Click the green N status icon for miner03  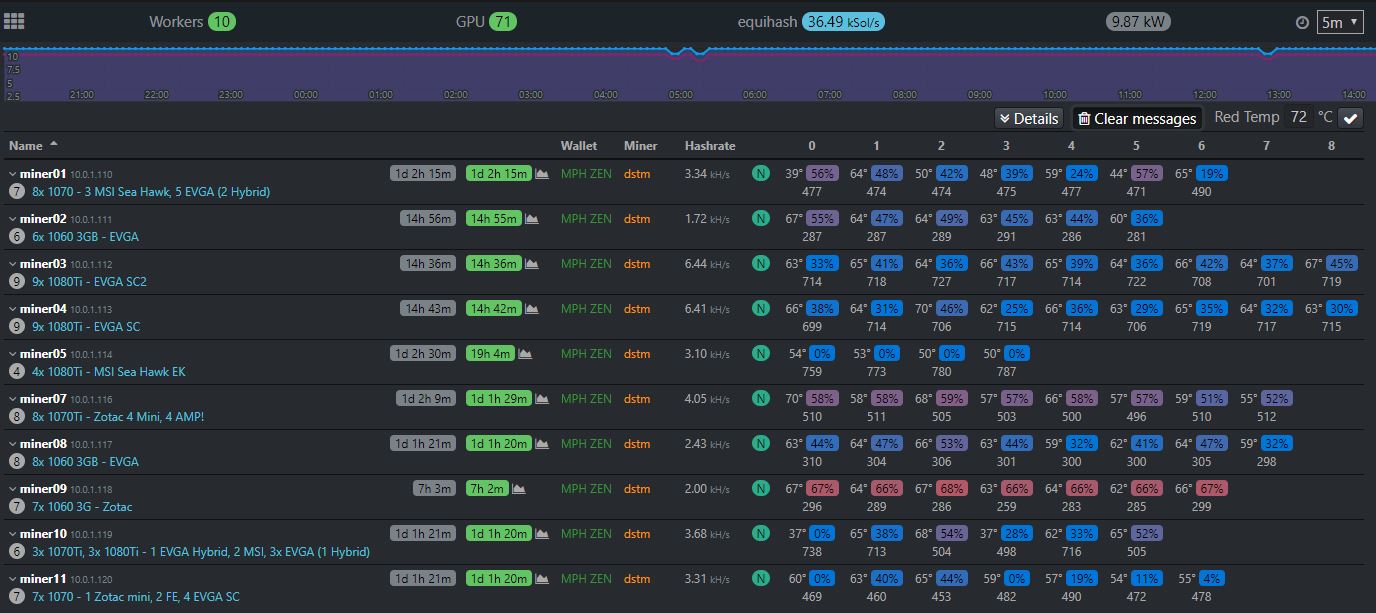click(760, 264)
